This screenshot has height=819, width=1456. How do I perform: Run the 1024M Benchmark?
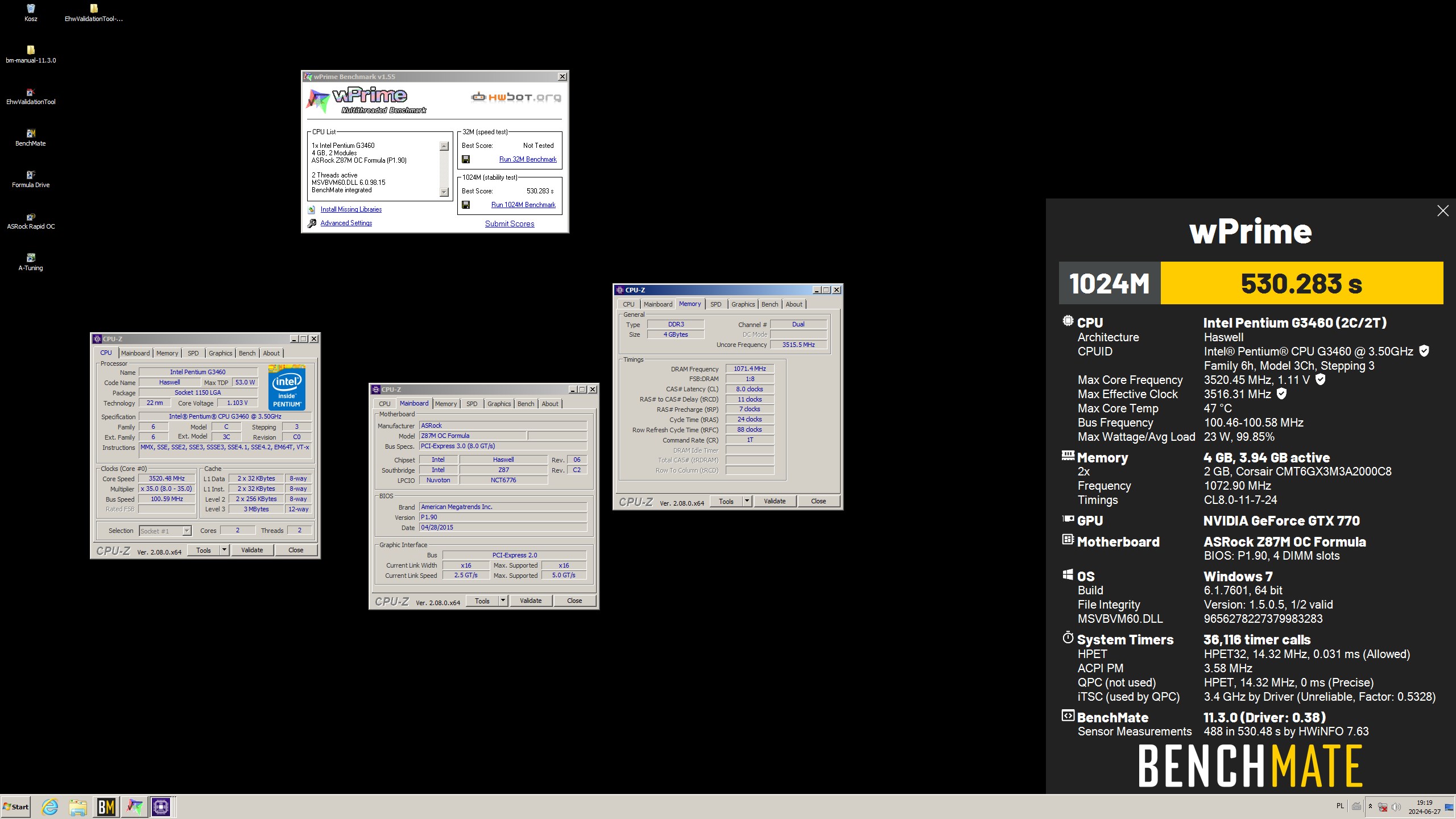click(523, 205)
